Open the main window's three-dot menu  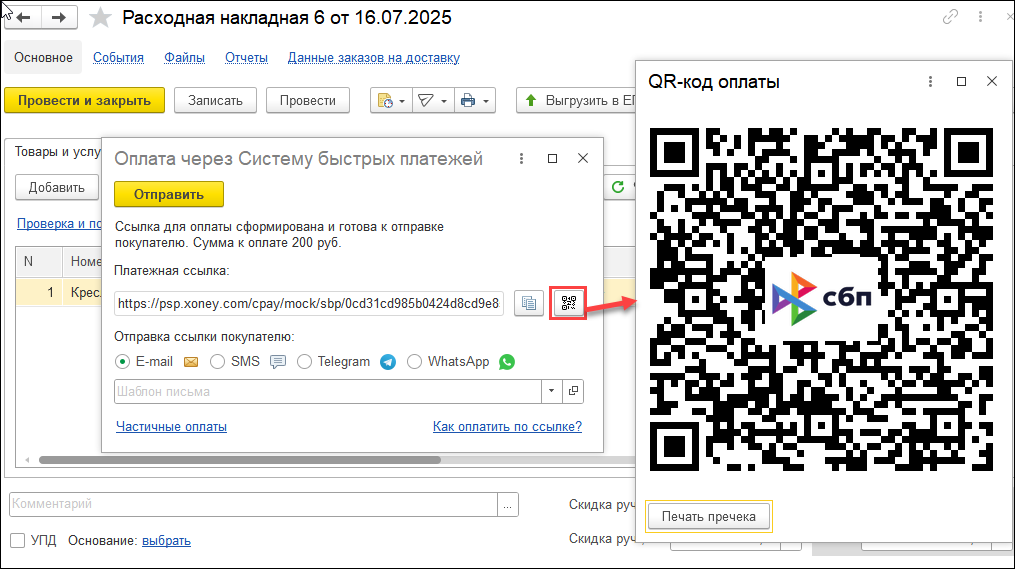click(980, 17)
